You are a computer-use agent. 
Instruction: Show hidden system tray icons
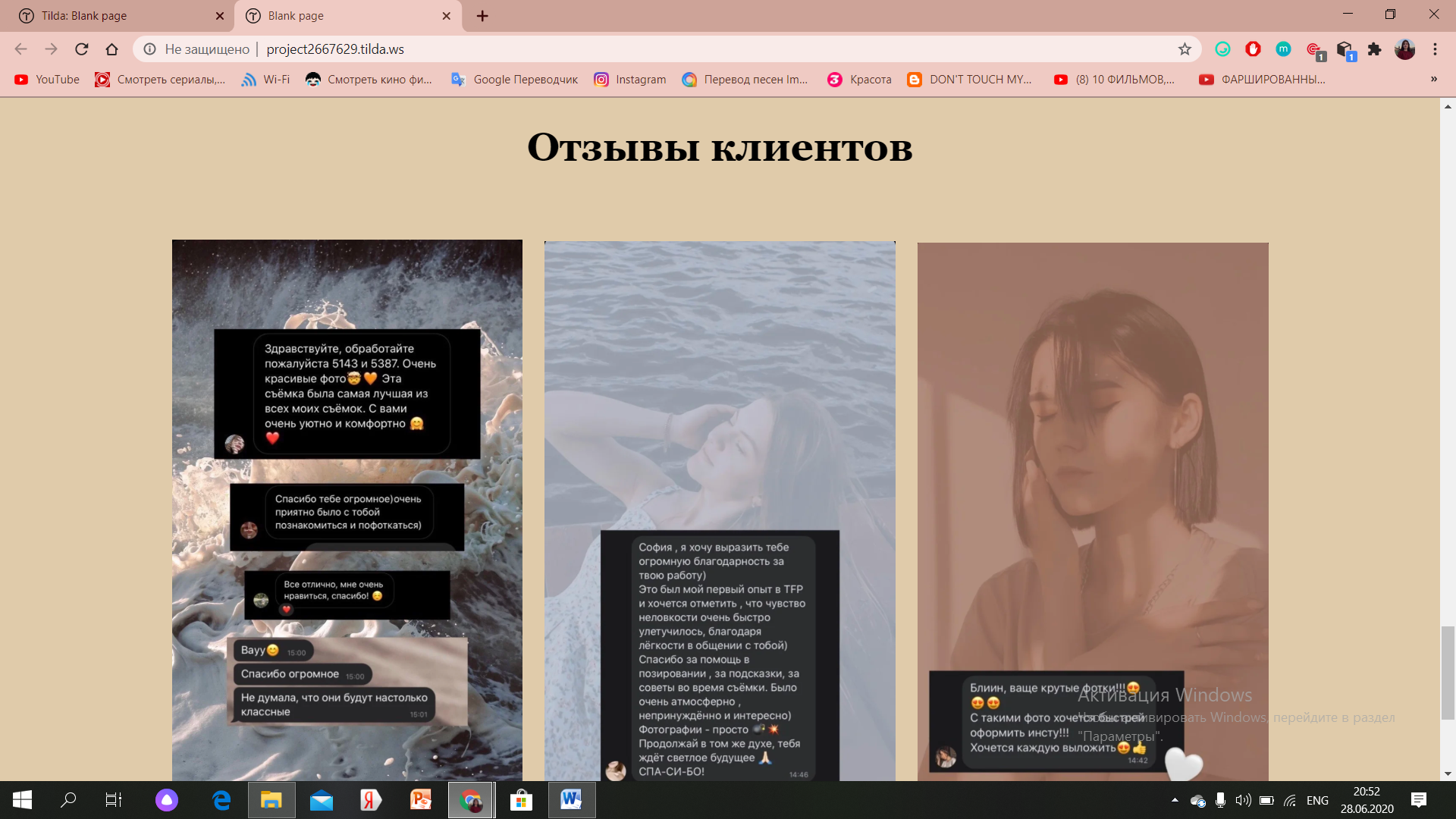pos(1175,800)
